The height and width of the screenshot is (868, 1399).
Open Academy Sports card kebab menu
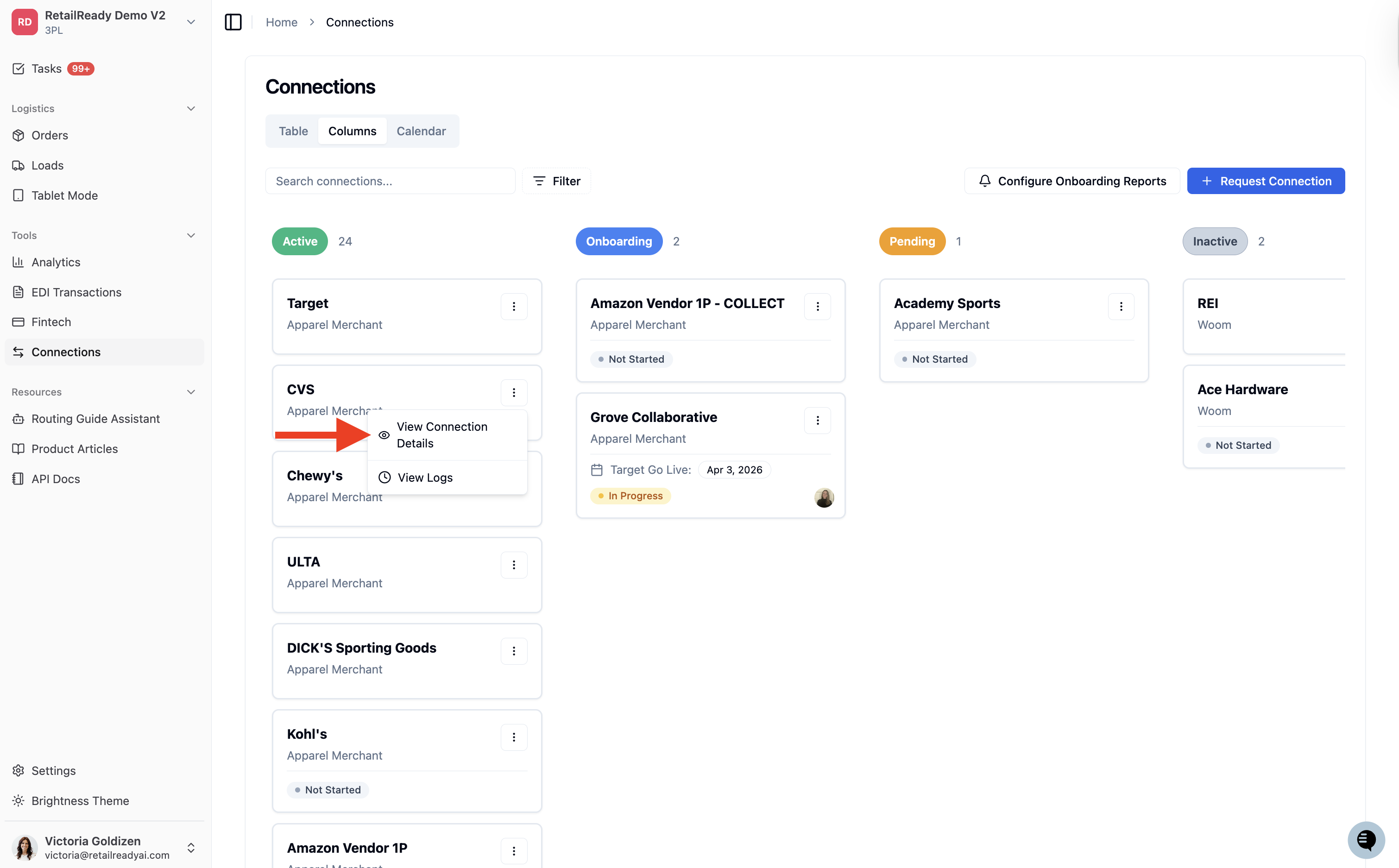[1121, 306]
